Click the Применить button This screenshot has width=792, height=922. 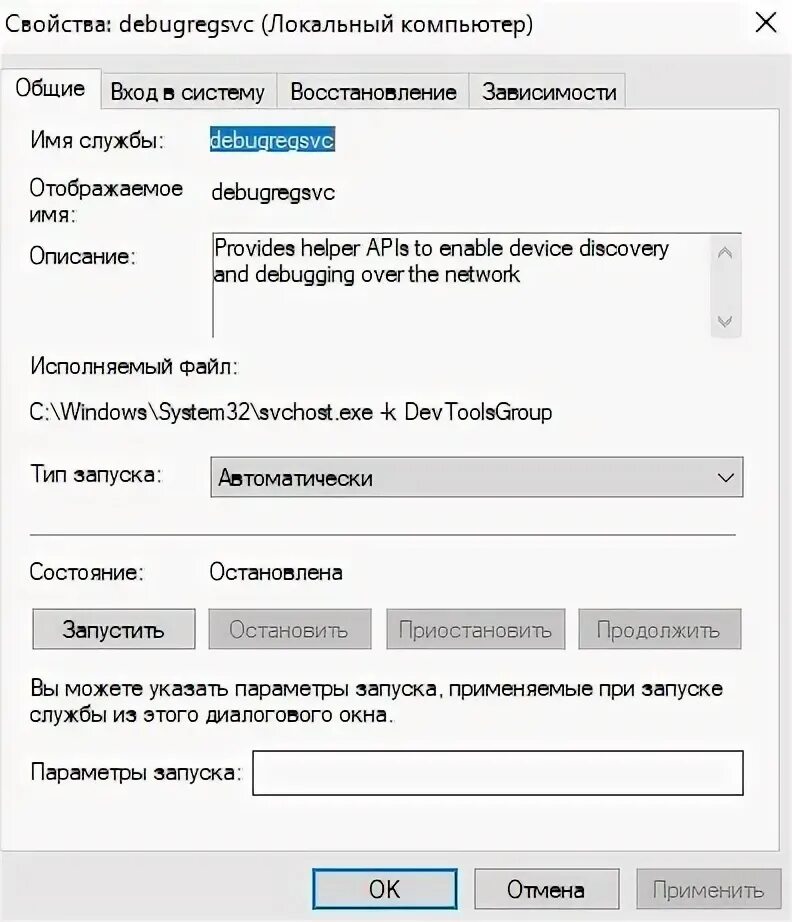709,889
